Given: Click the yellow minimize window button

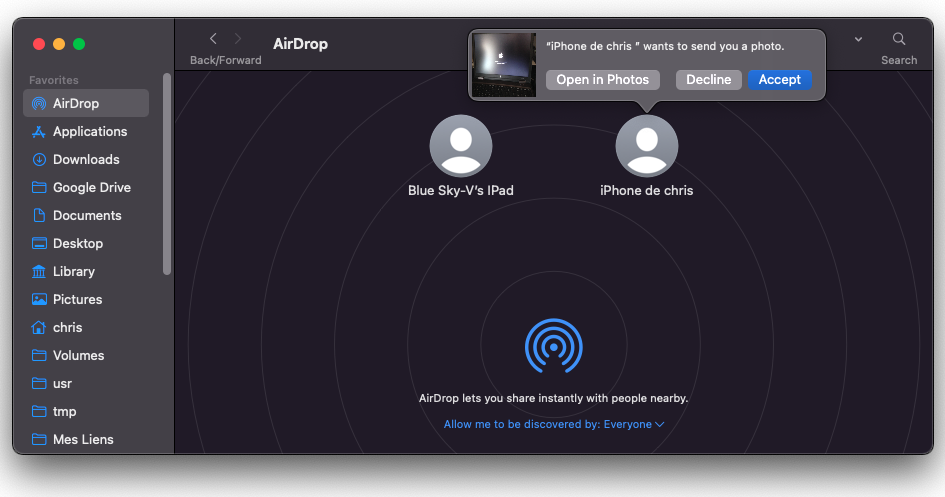Looking at the screenshot, I should tap(59, 44).
